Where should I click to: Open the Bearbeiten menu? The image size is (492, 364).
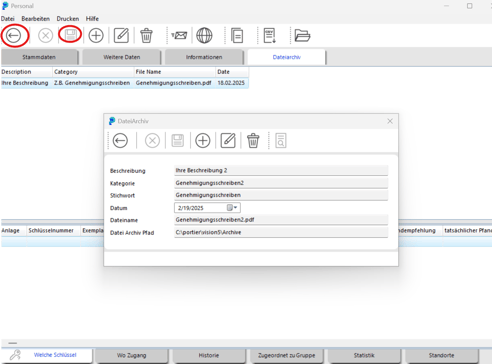coord(36,19)
